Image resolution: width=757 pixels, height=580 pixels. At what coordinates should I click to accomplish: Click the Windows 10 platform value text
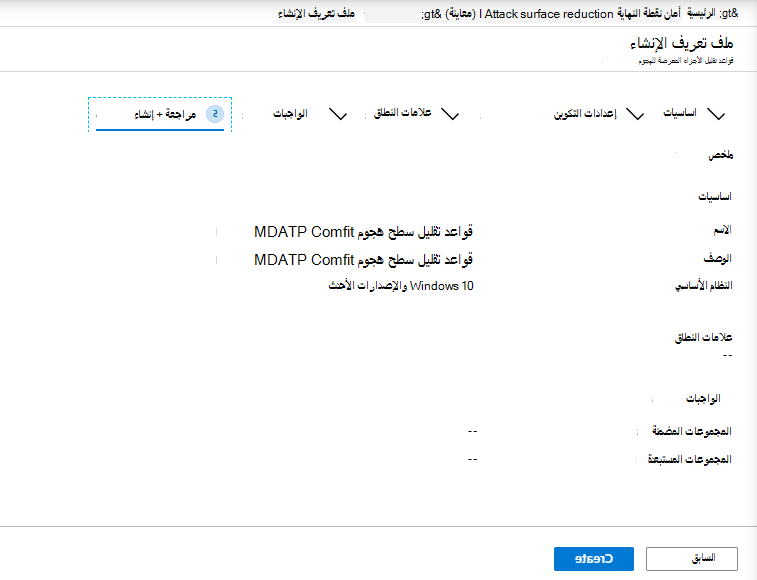click(401, 286)
